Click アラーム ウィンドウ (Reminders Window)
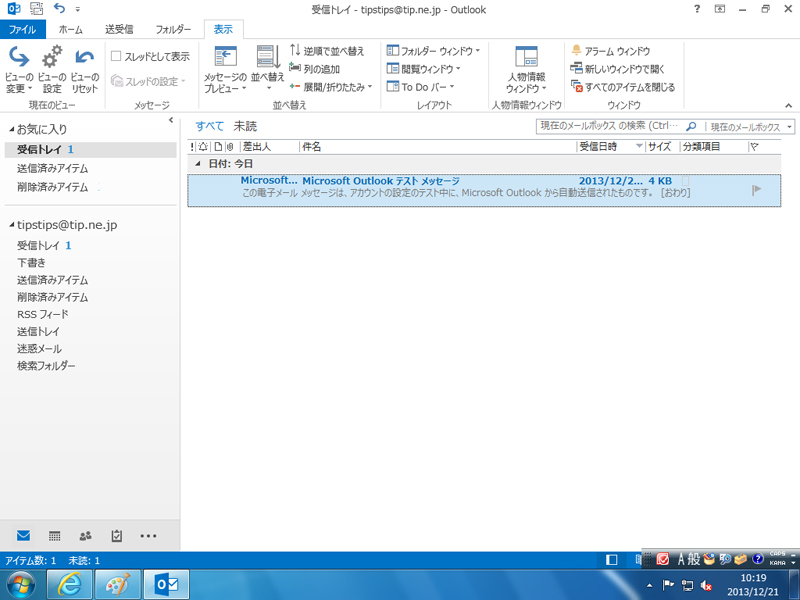This screenshot has width=800, height=600. pyautogui.click(x=610, y=51)
